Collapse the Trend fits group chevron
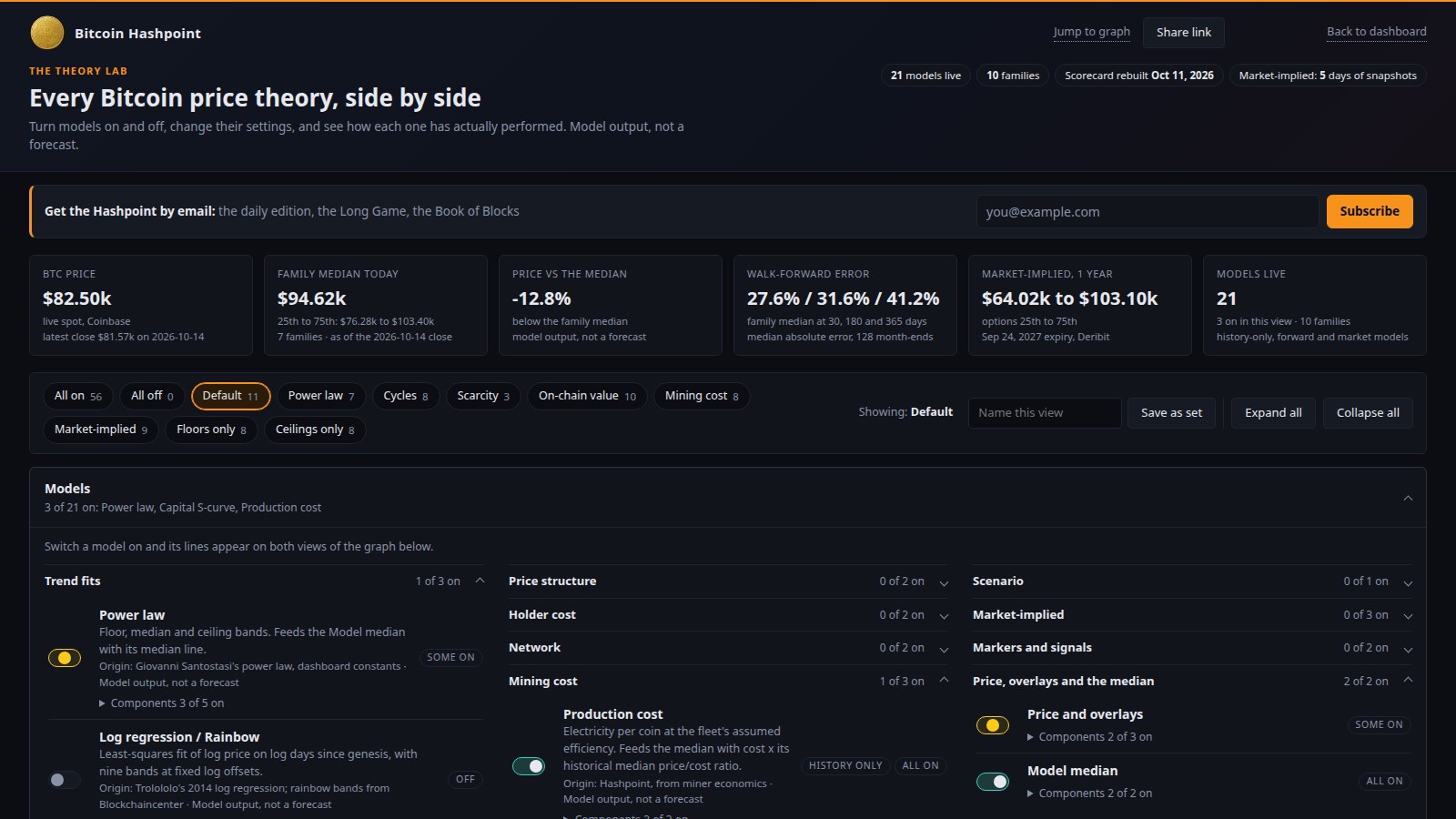The image size is (1456, 819). click(480, 581)
